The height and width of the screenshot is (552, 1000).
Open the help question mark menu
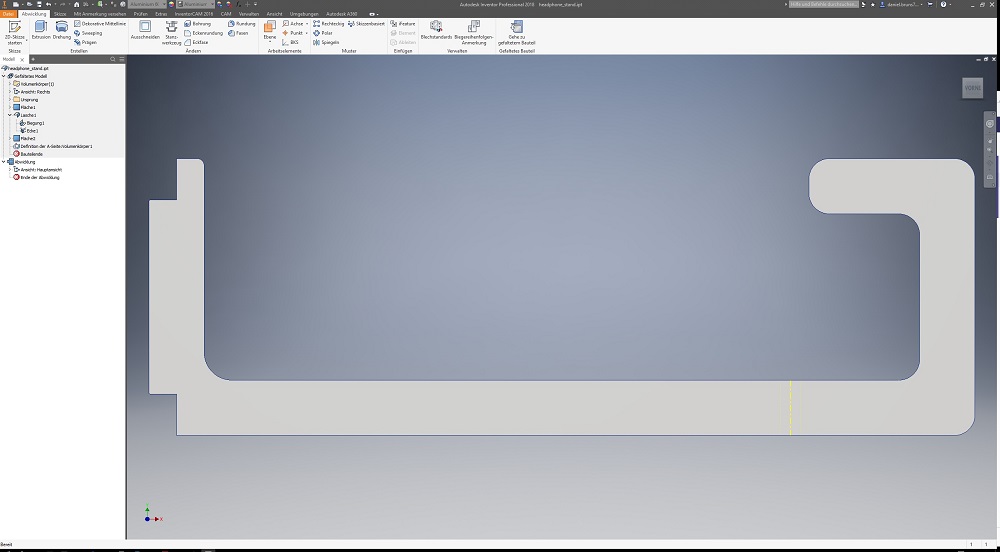click(x=945, y=4)
